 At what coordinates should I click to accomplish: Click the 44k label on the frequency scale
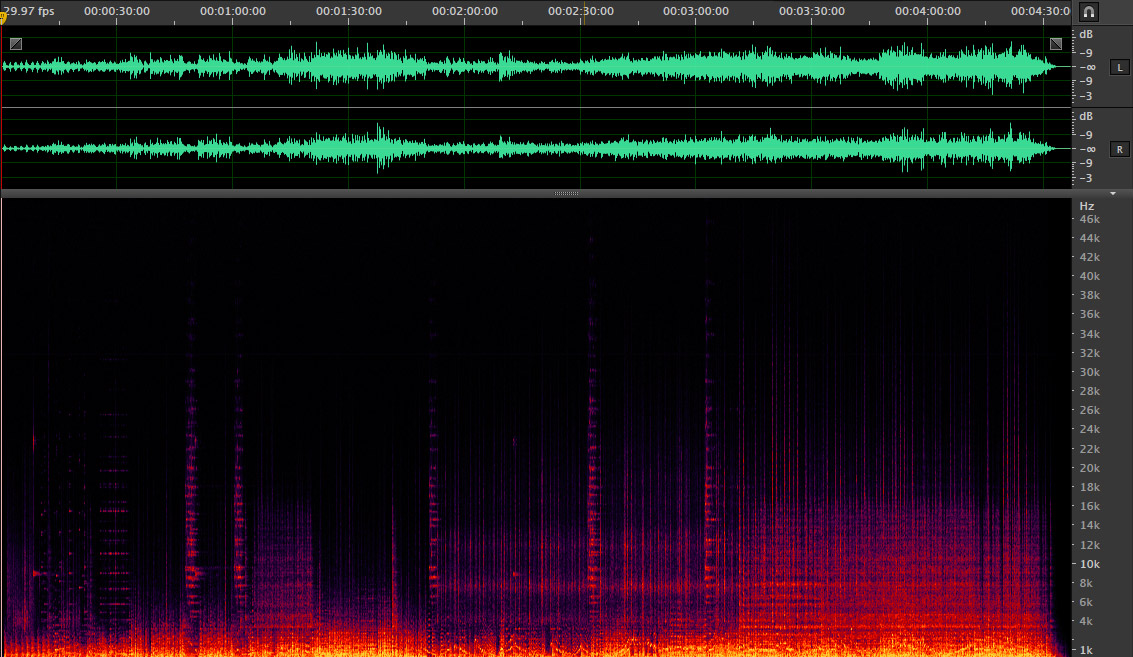tap(1090, 238)
